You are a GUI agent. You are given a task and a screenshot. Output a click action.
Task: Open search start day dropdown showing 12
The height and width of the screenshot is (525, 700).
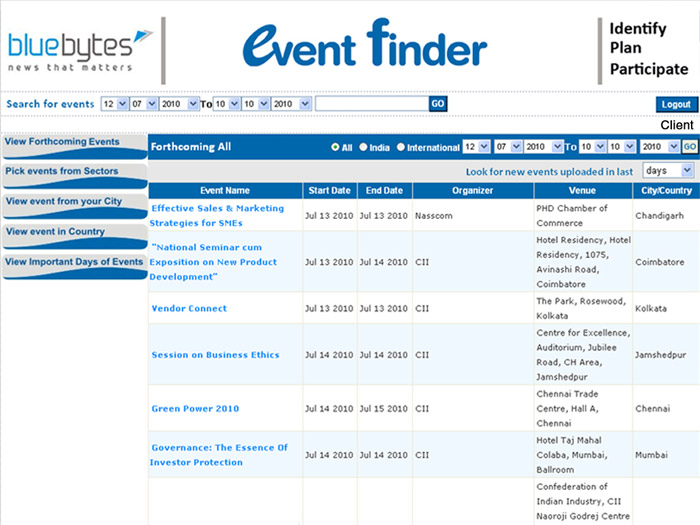(x=115, y=104)
